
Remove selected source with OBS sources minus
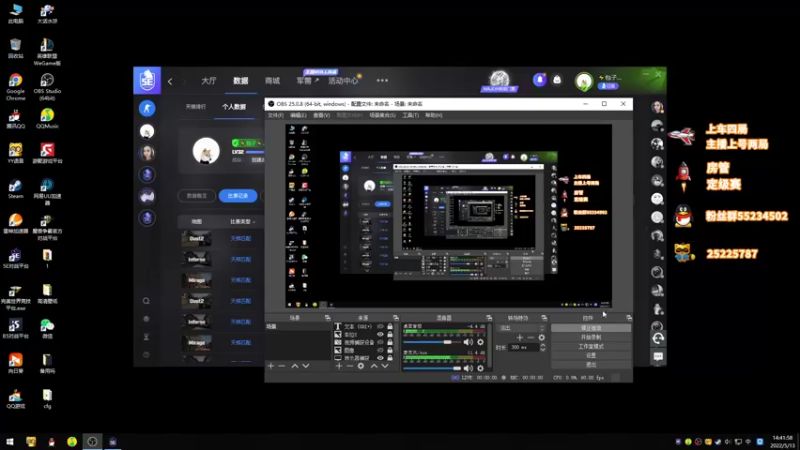click(x=349, y=366)
